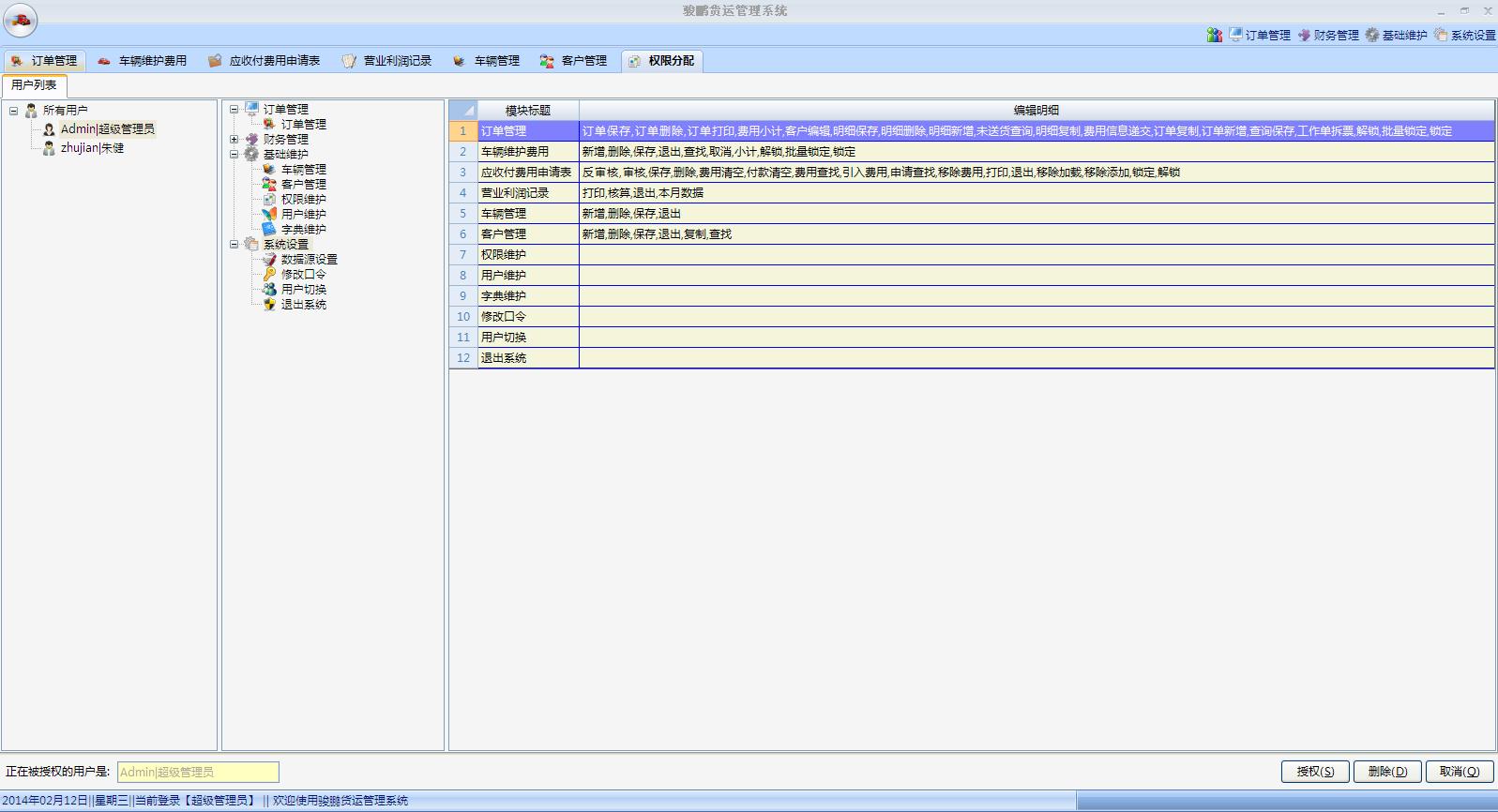Open 系统设置 in top-right toolbar
Screen dimensions: 1498x812
[1464, 35]
